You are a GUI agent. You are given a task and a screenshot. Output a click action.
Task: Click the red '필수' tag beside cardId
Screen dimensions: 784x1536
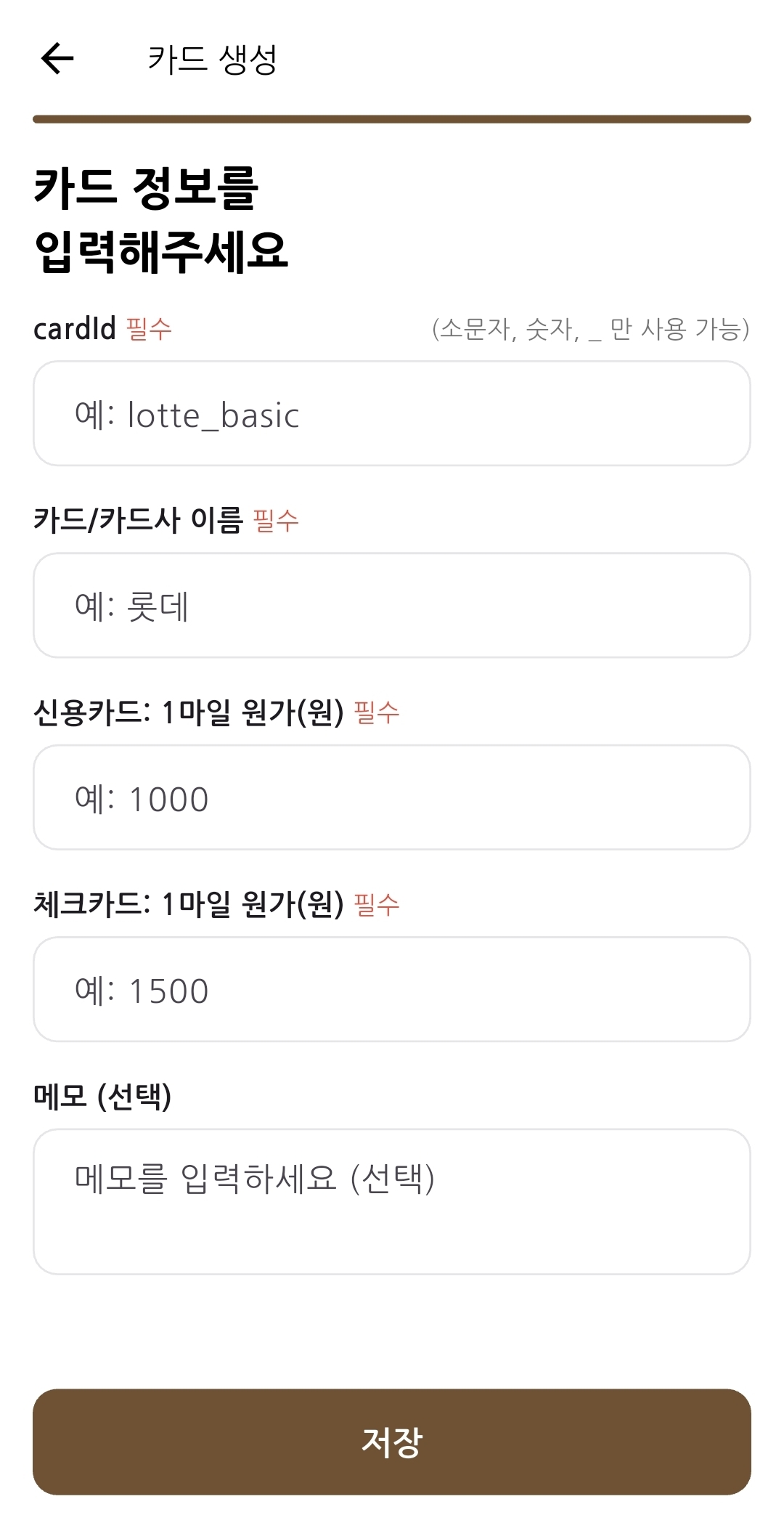coord(149,329)
